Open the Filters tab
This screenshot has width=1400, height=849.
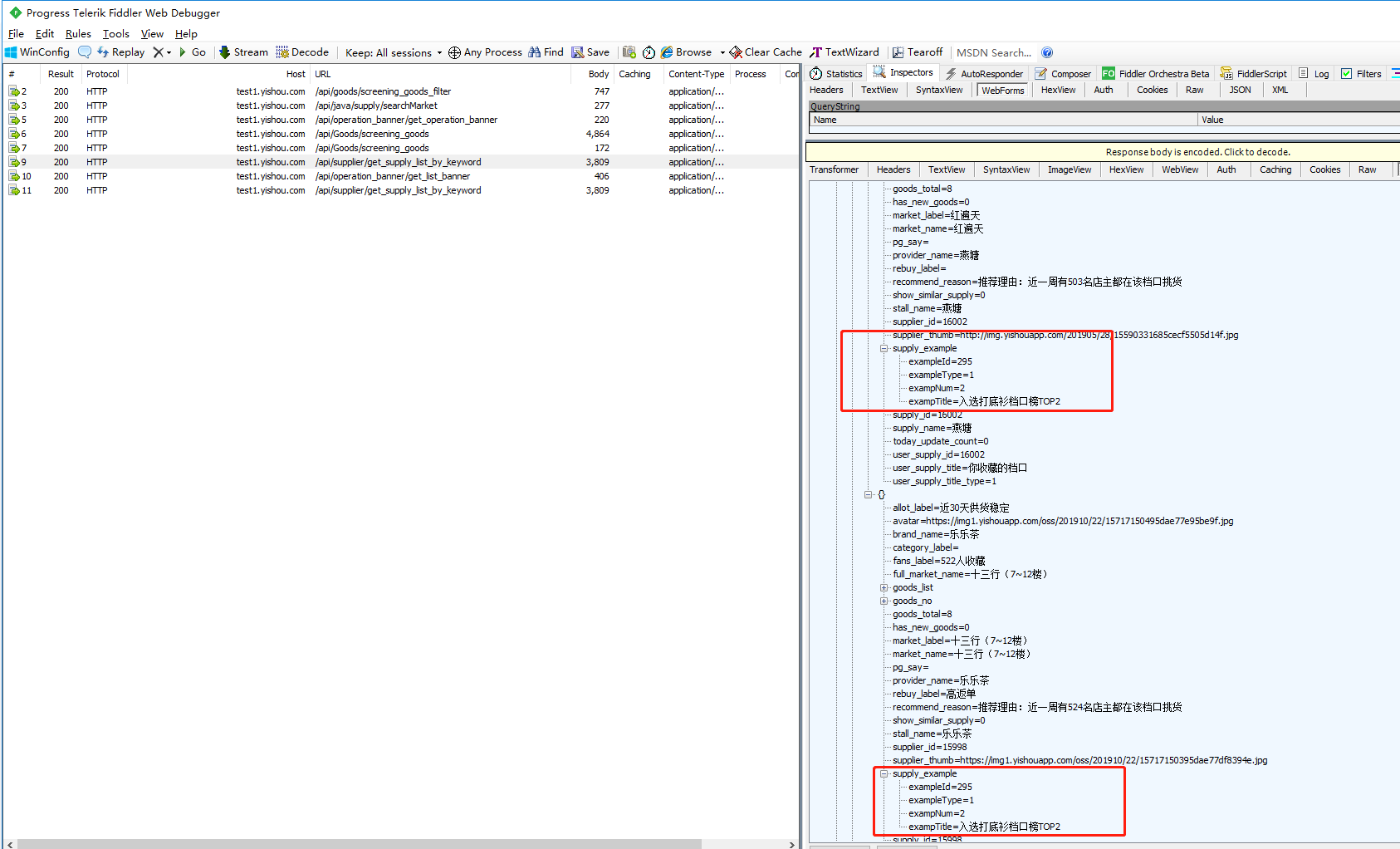coord(1361,74)
